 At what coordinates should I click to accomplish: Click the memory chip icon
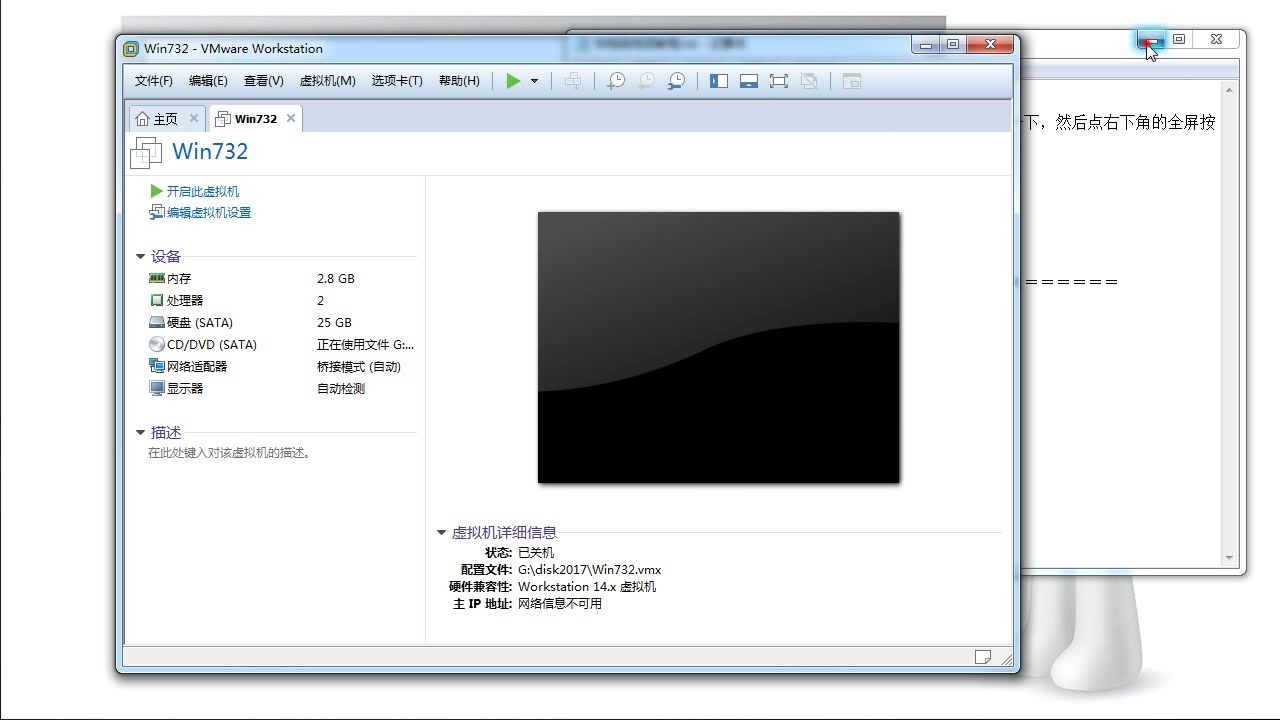tap(157, 278)
